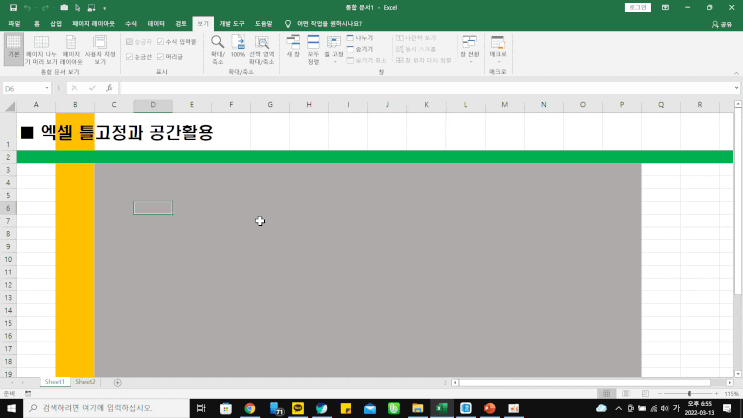Viewport: 743px width, 418px height.
Task: Open the 페이지 레이아웃 ribbon tab
Action: click(93, 24)
